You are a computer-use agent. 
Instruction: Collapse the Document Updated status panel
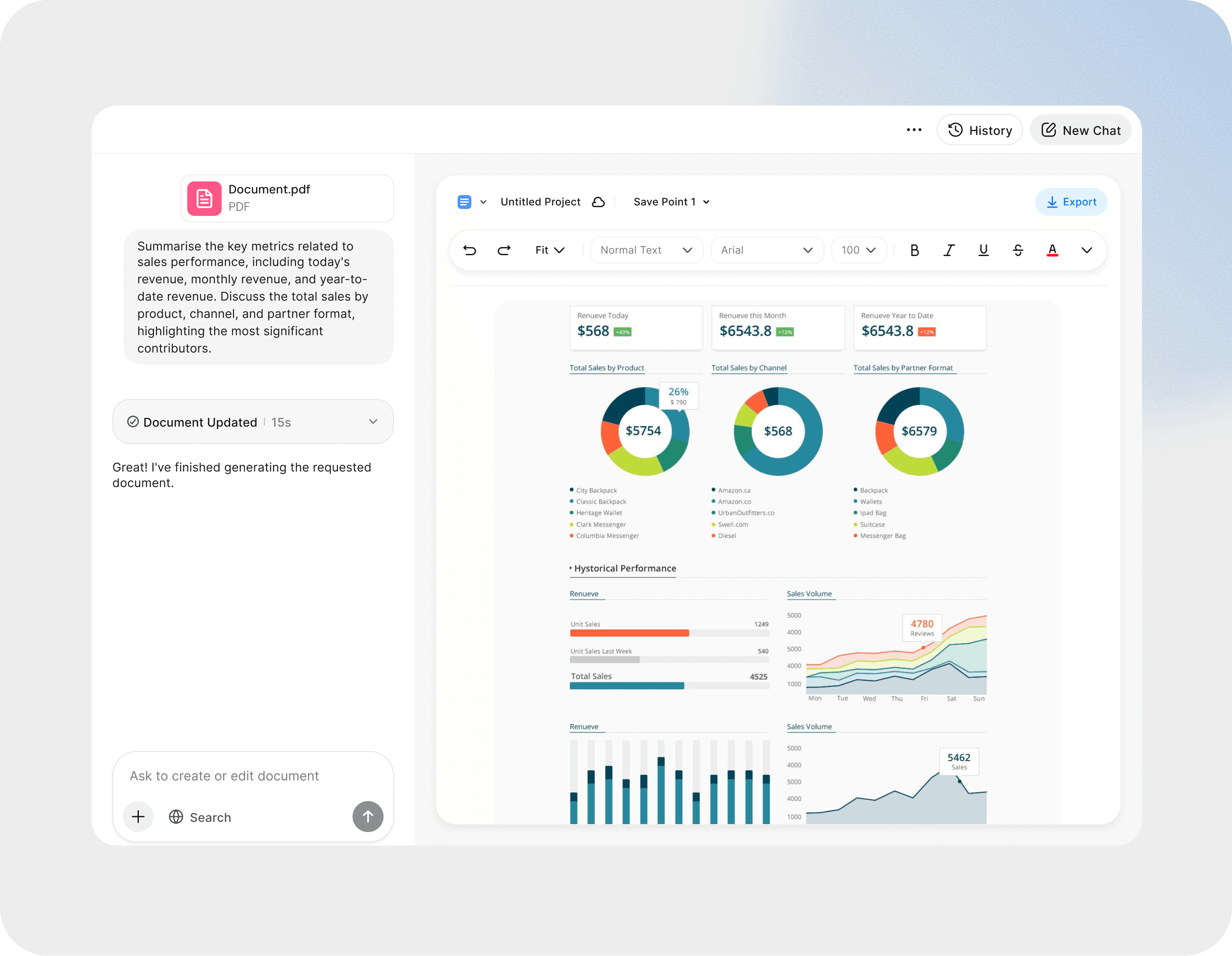click(372, 421)
